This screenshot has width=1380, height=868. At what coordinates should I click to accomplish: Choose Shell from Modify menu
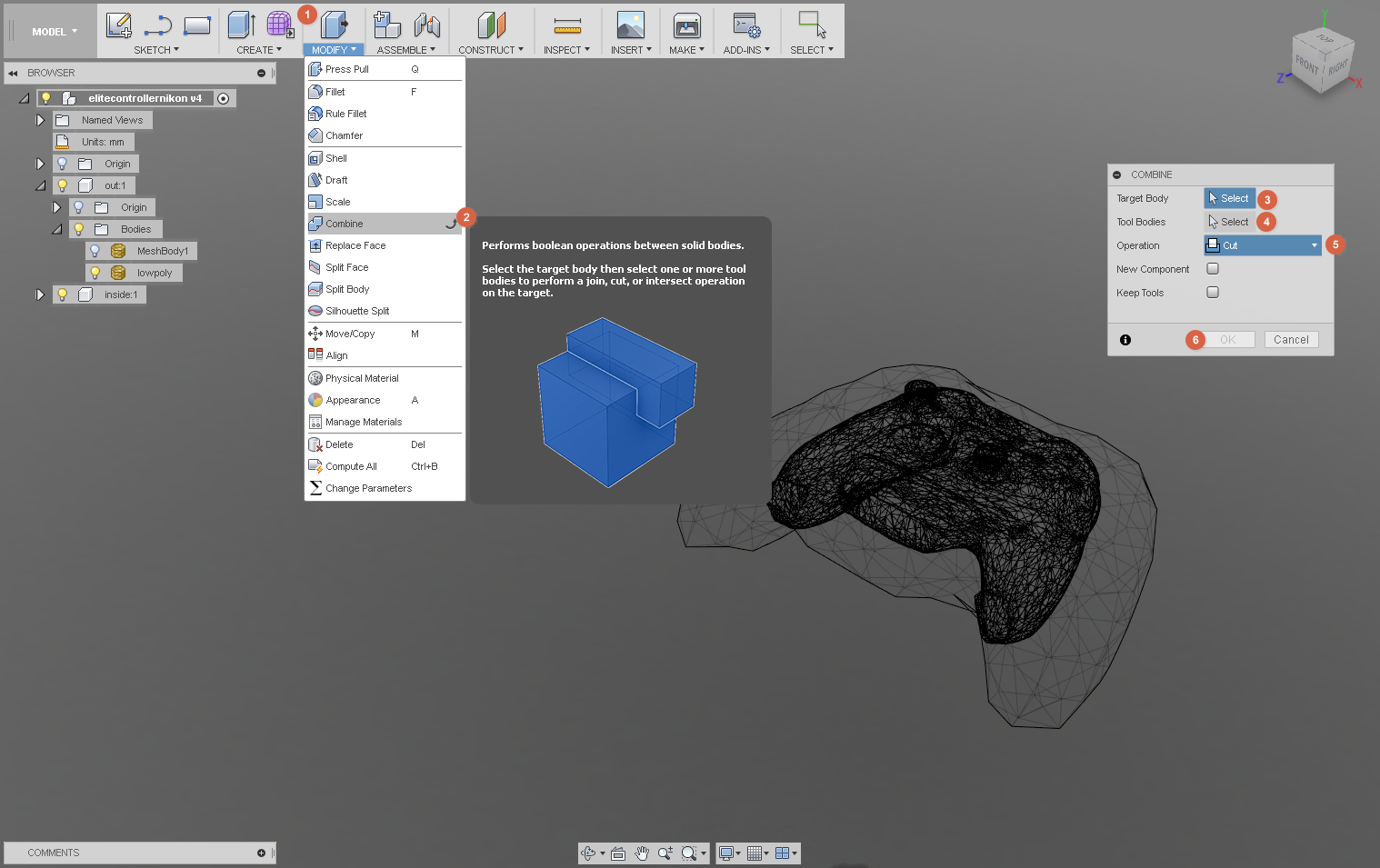pos(385,158)
